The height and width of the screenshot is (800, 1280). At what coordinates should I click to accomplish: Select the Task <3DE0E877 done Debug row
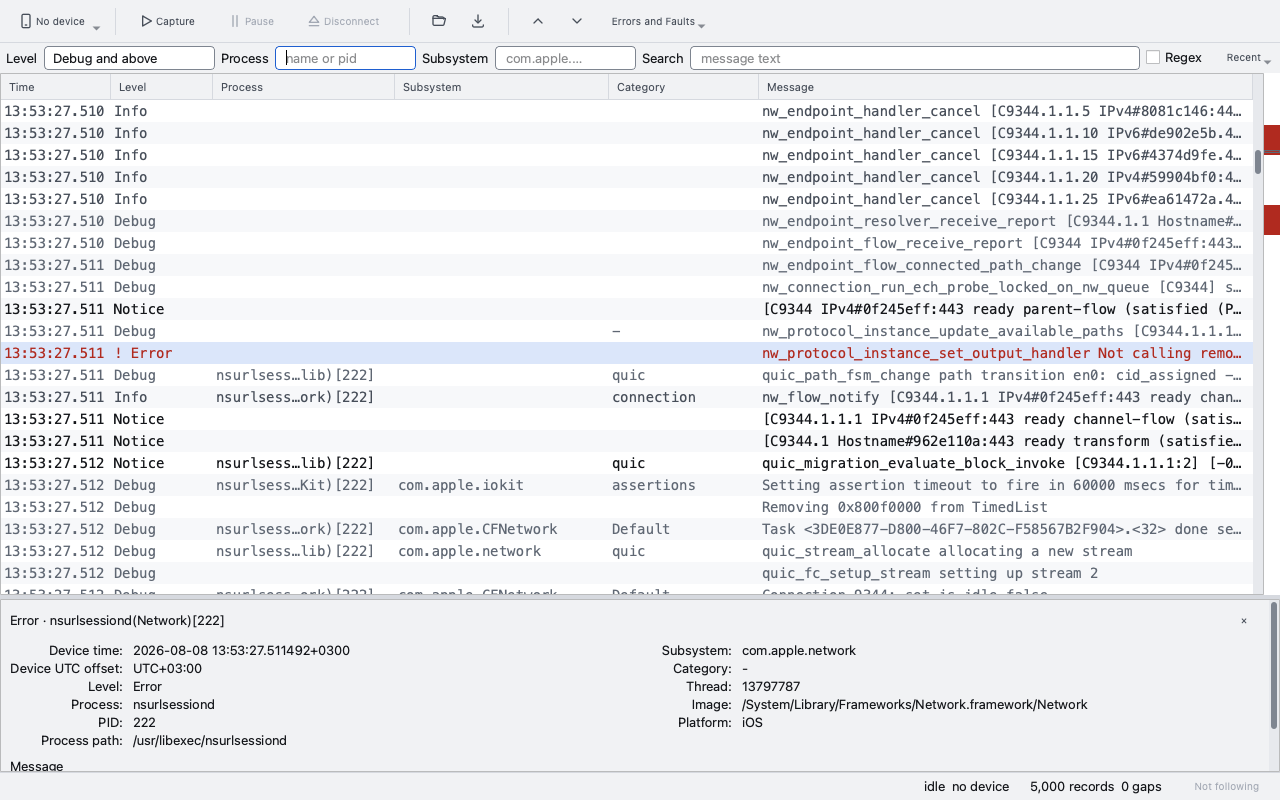626,529
